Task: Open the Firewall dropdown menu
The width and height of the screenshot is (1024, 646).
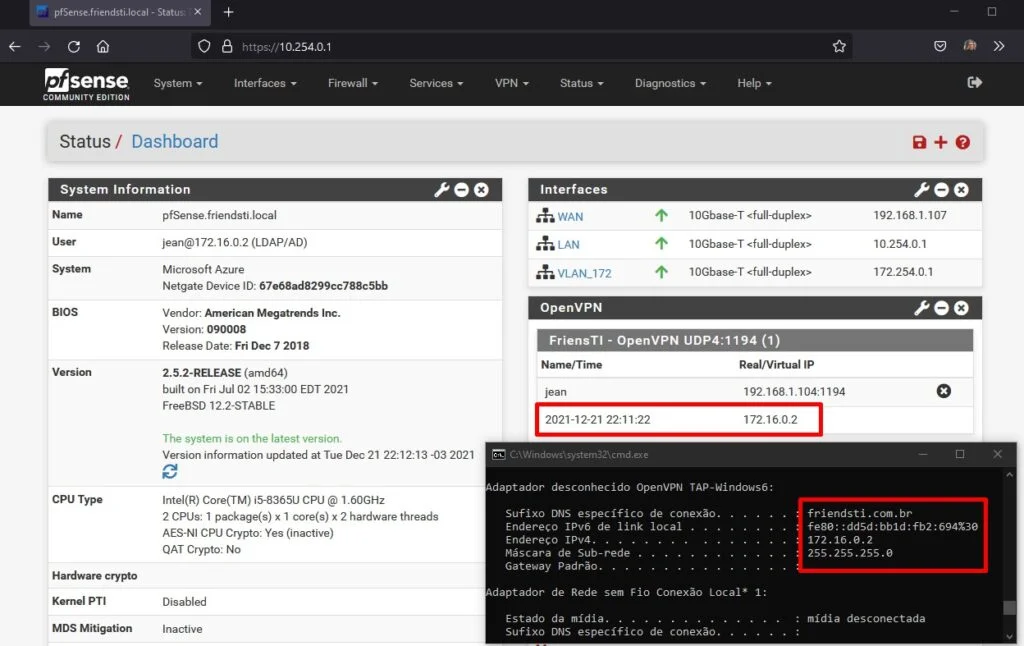Action: click(353, 84)
